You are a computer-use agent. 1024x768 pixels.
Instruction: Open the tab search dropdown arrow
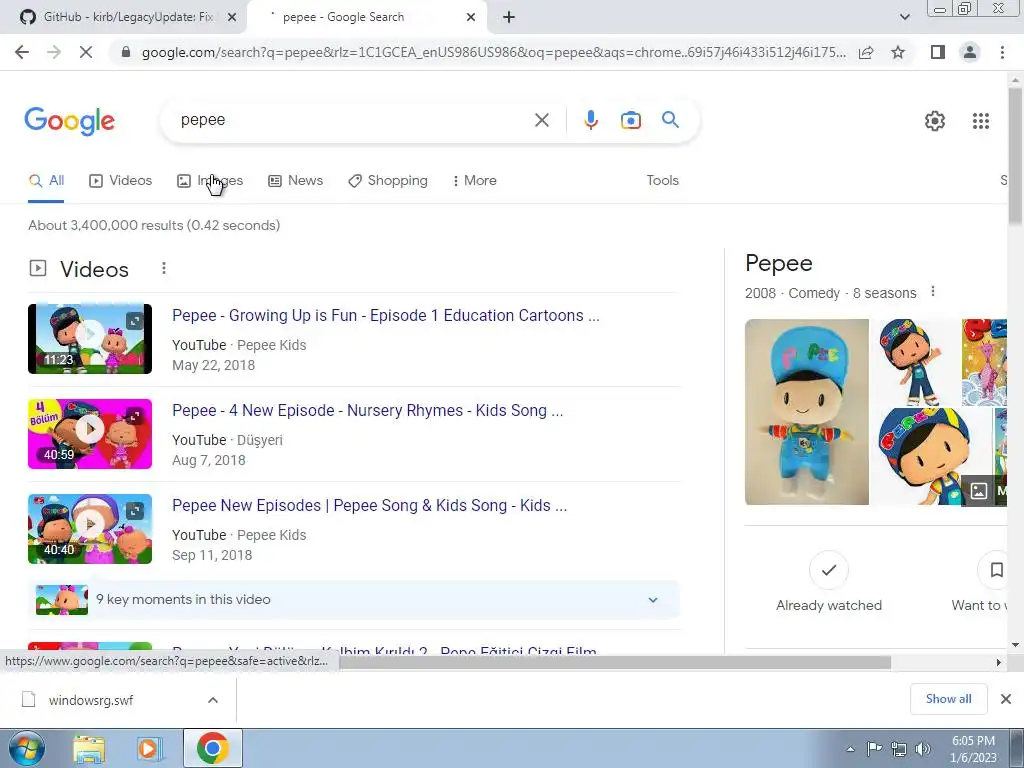click(x=904, y=17)
